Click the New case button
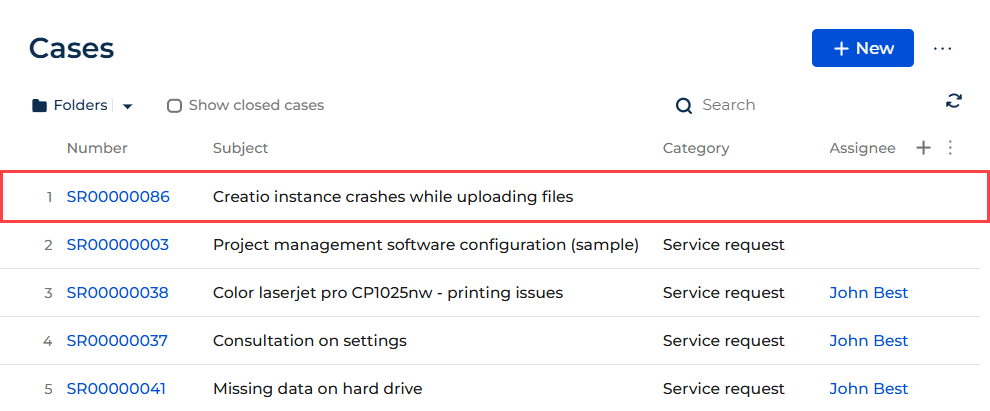 862,48
